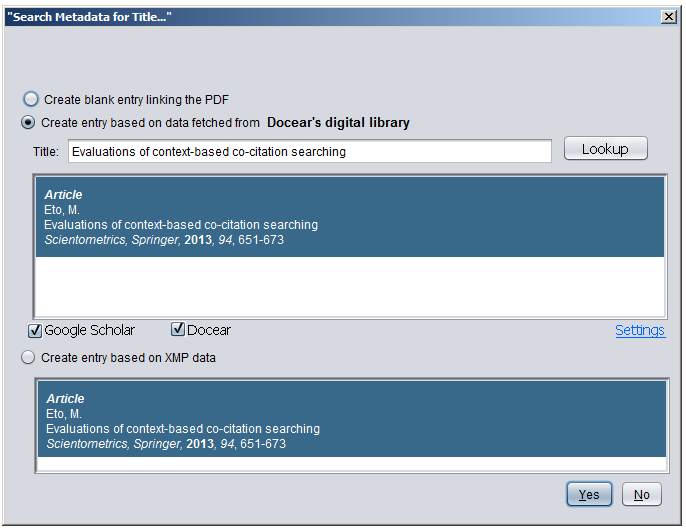This screenshot has width=686, height=528.
Task: Close the Search Metadata dialog
Action: click(668, 17)
